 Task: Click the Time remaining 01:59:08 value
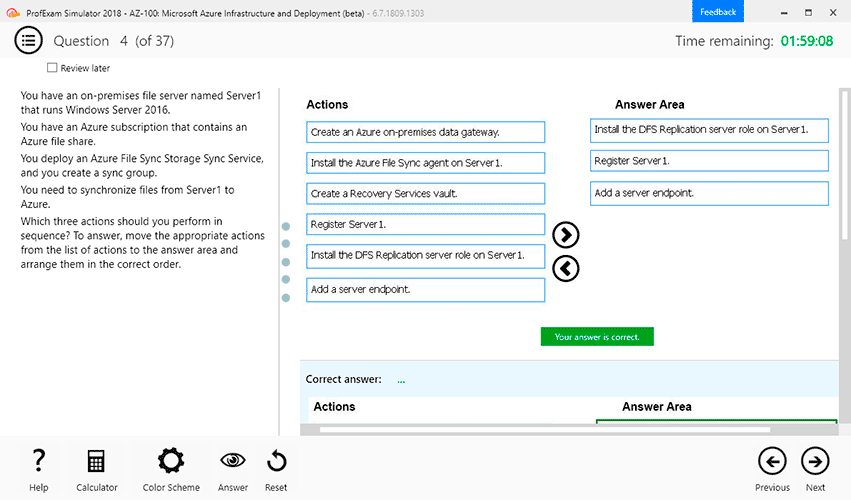(806, 41)
